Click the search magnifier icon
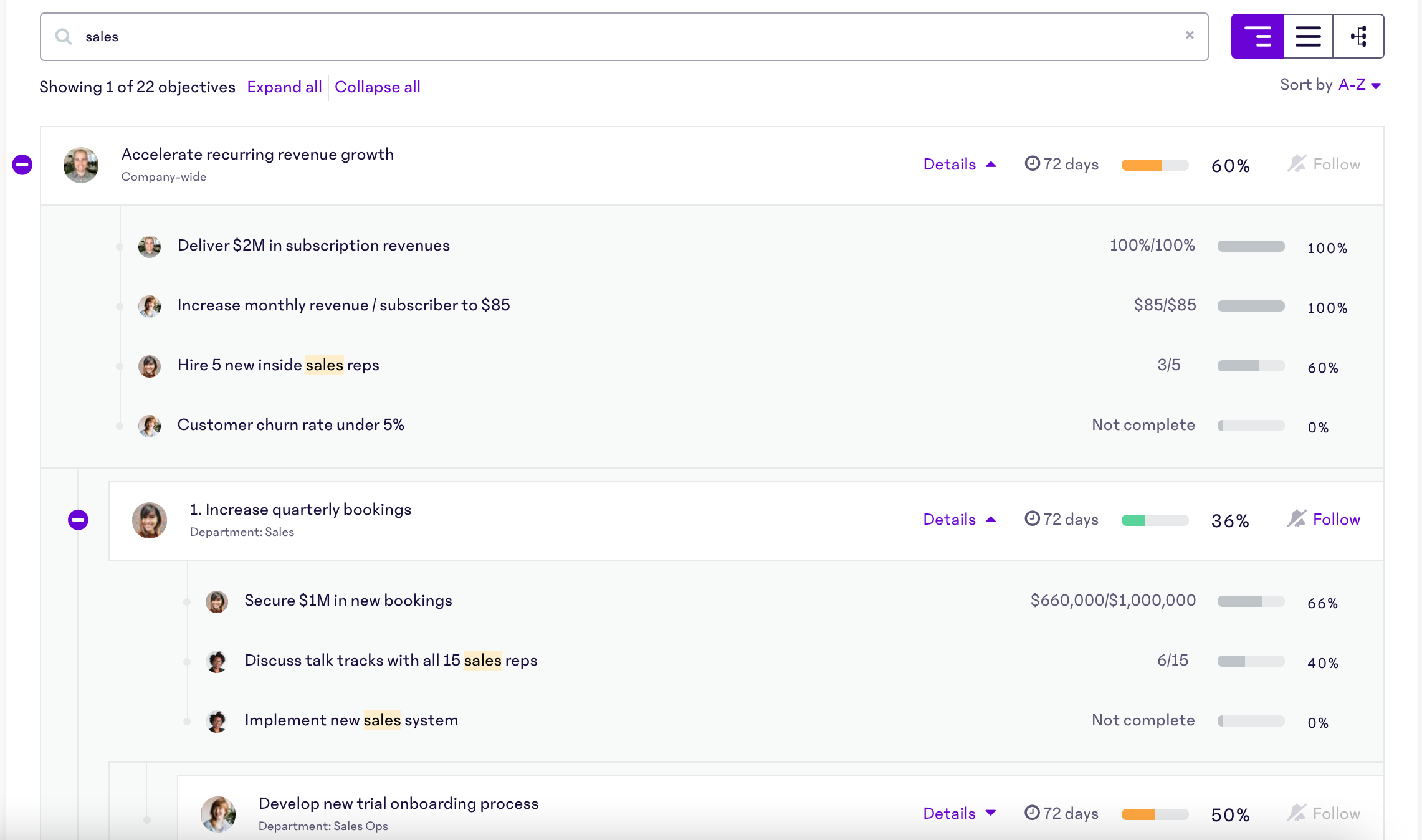Viewport: 1422px width, 840px height. pos(63,36)
